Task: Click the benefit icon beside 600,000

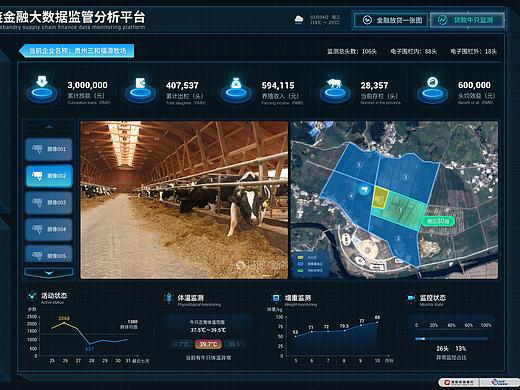Action: (x=432, y=89)
